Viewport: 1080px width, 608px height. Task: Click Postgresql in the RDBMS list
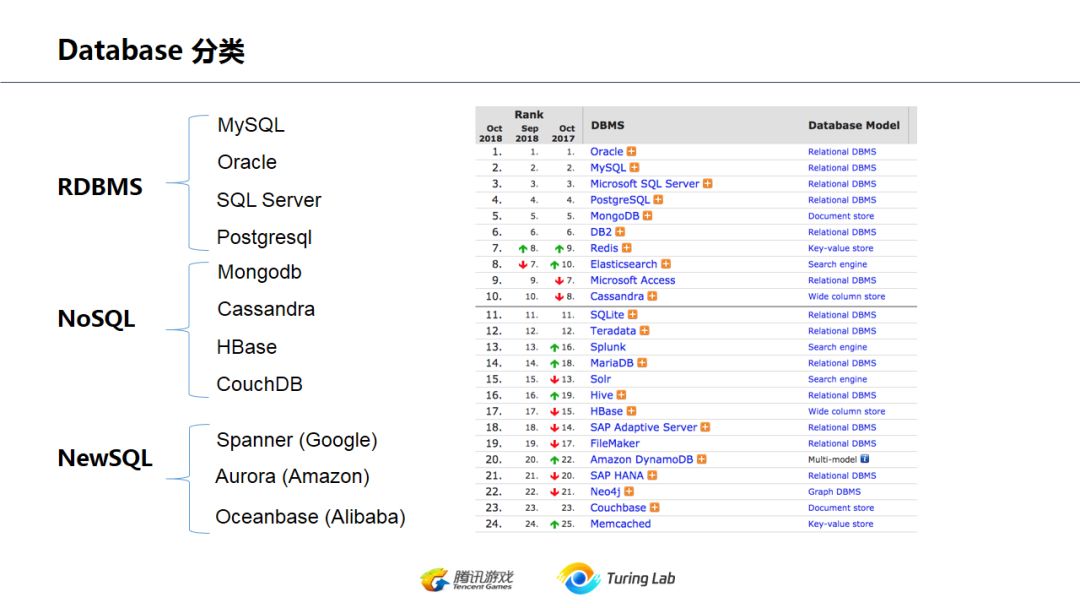pyautogui.click(x=264, y=238)
